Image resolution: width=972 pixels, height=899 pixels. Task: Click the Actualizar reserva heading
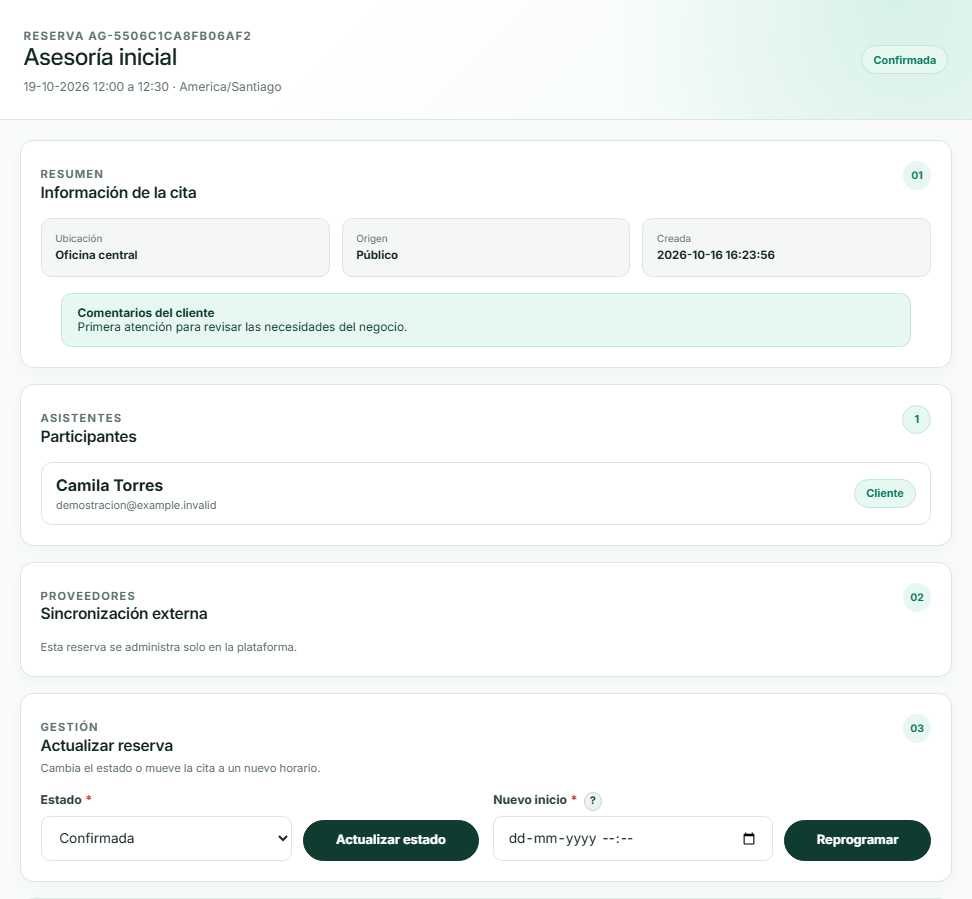(x=107, y=746)
